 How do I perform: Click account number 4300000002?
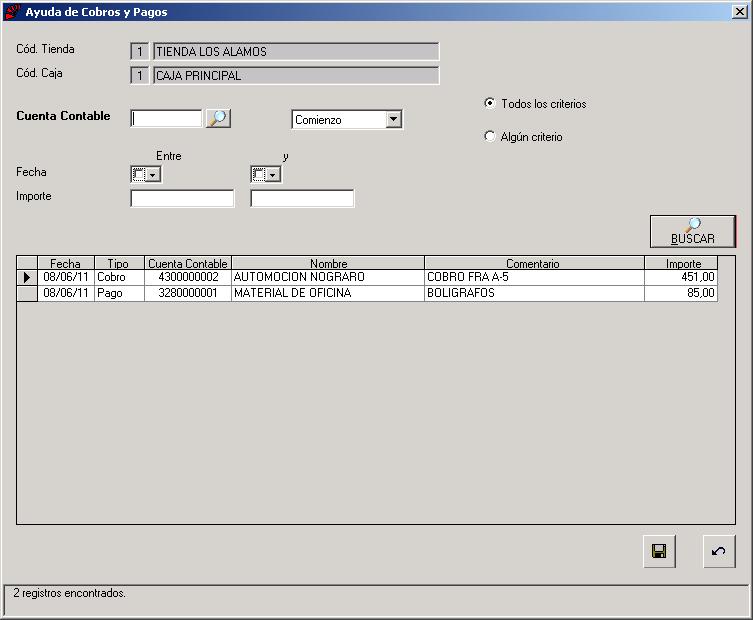(x=188, y=277)
